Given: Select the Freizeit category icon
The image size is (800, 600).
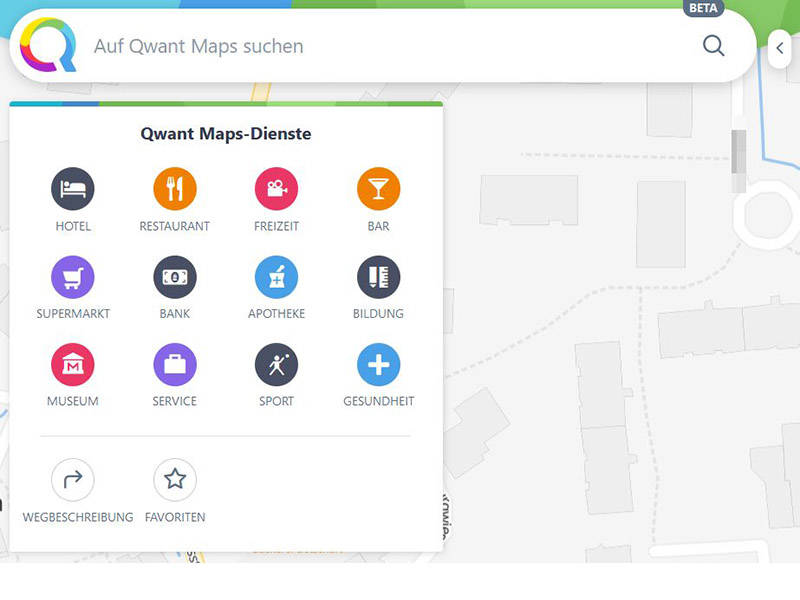Looking at the screenshot, I should (x=276, y=188).
